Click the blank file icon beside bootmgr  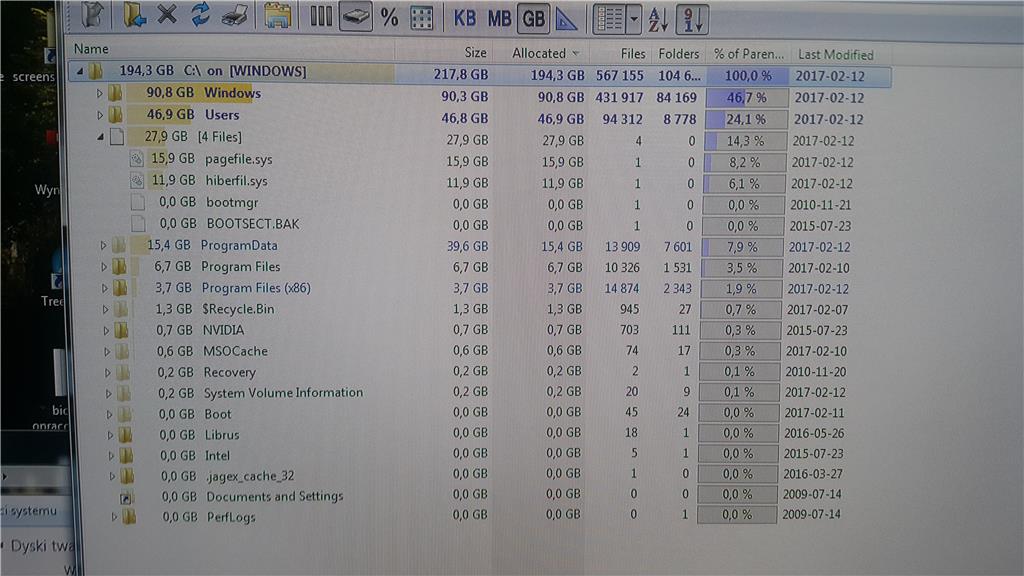click(x=137, y=202)
